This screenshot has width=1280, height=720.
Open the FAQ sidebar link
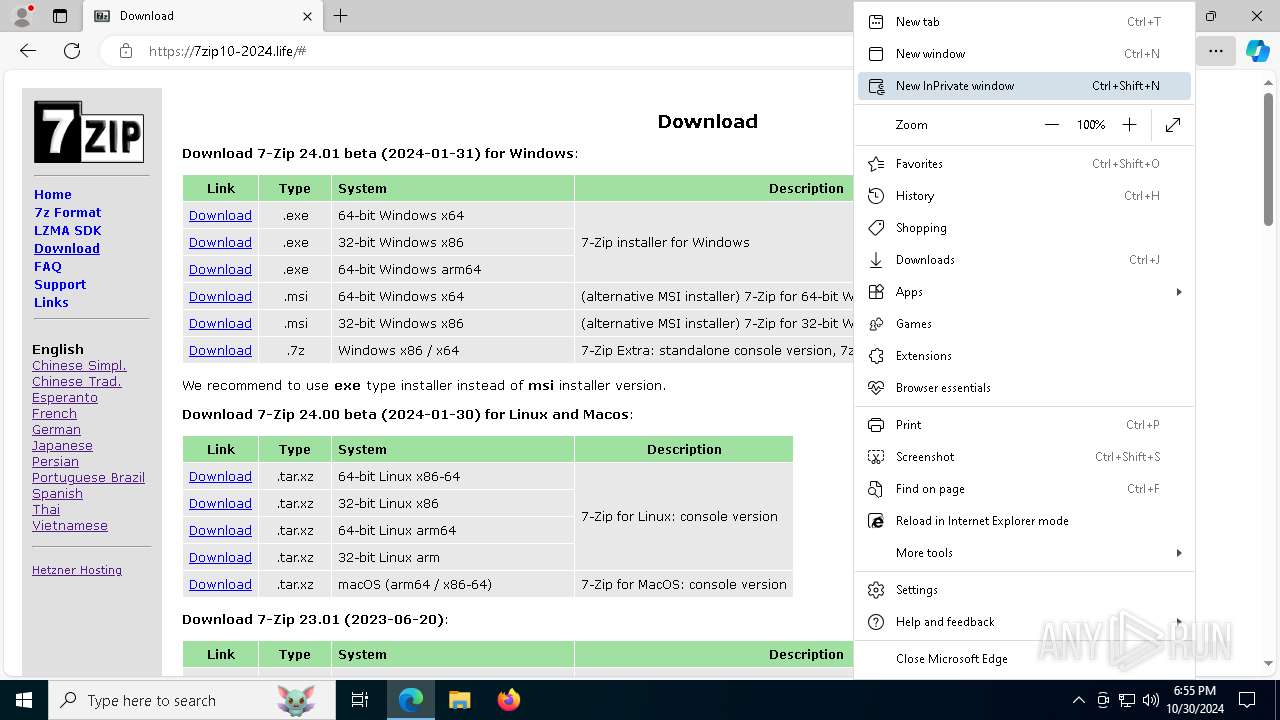48,267
